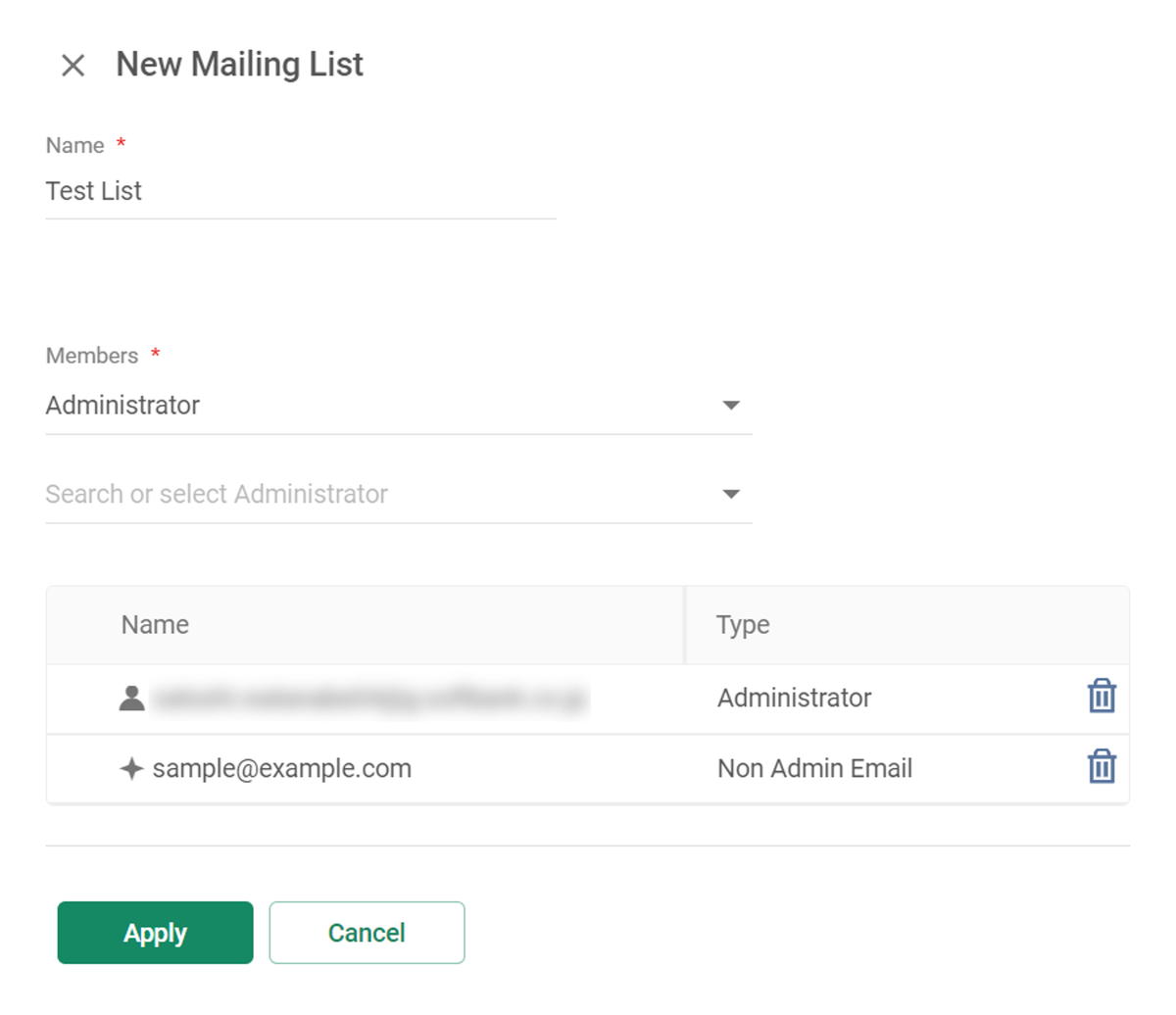Focus the Name field containing Test List
Screen dimensions: 1176x1015
(301, 191)
